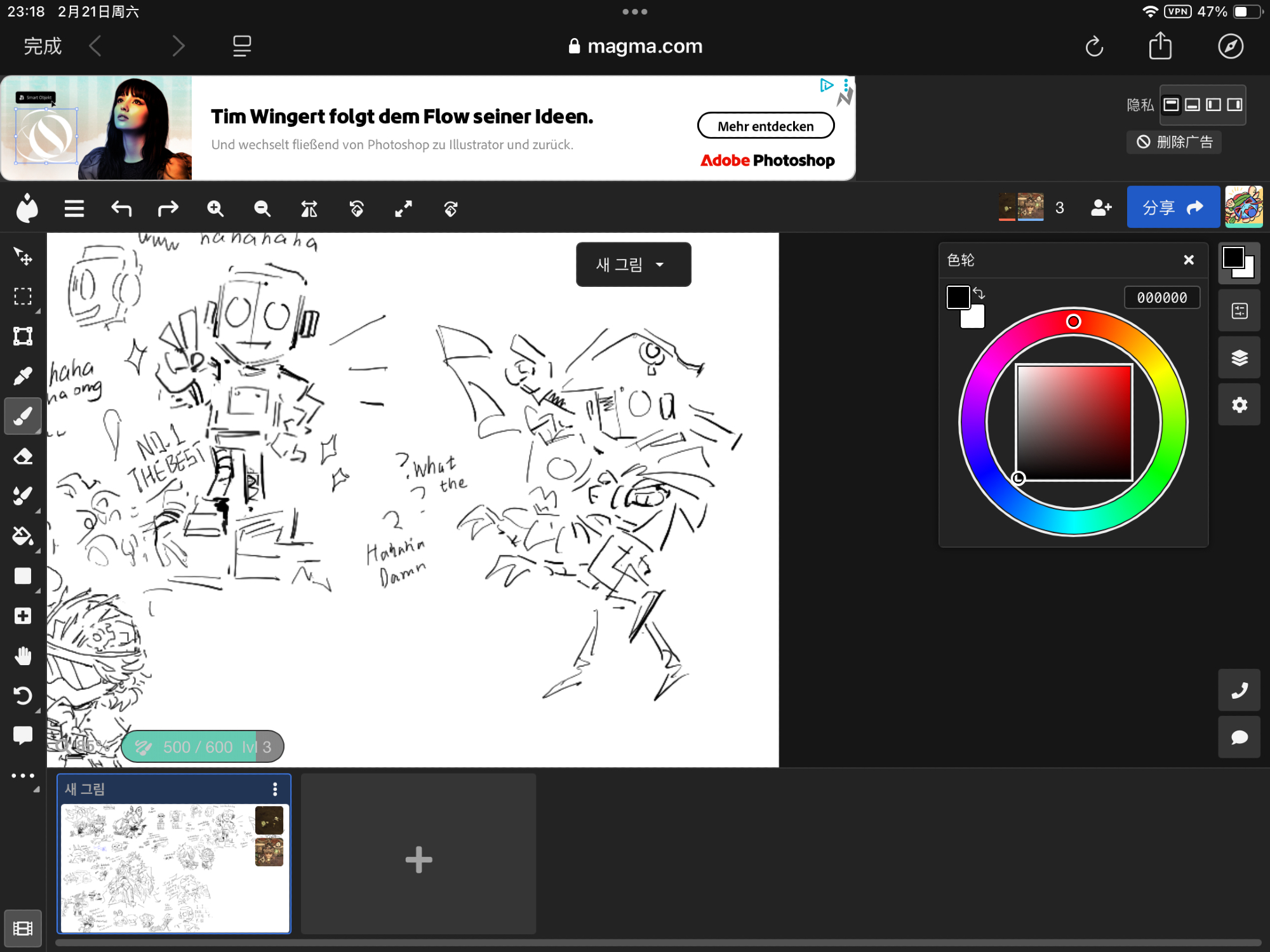Set ad position to top layout
Viewport: 1270px width, 952px height.
1172,105
